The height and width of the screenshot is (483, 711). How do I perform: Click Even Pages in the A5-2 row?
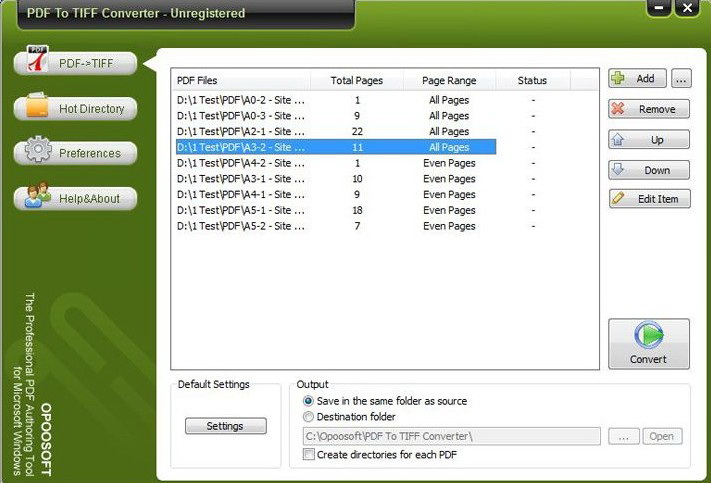coord(449,226)
